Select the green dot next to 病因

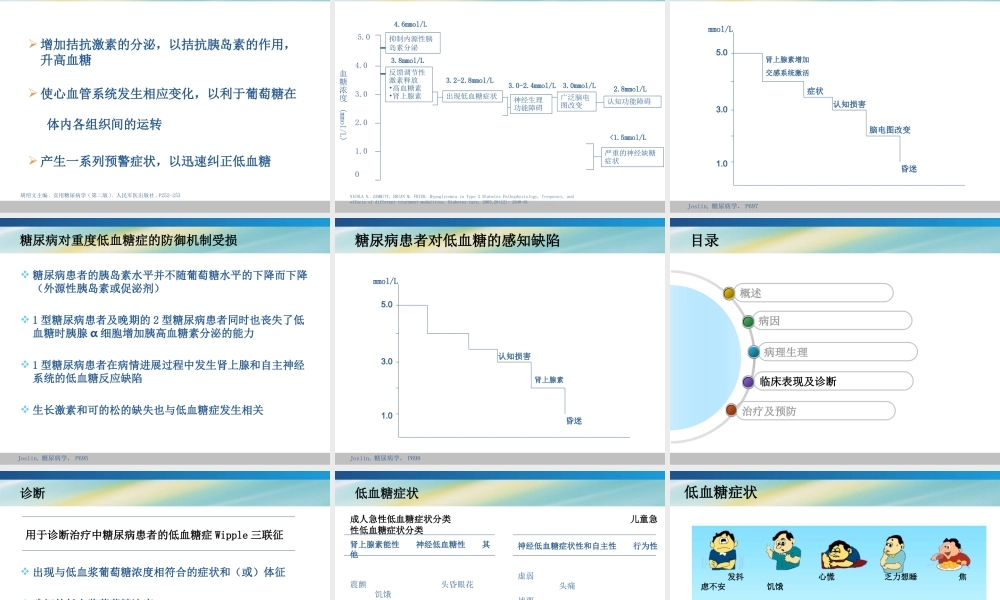tap(748, 321)
